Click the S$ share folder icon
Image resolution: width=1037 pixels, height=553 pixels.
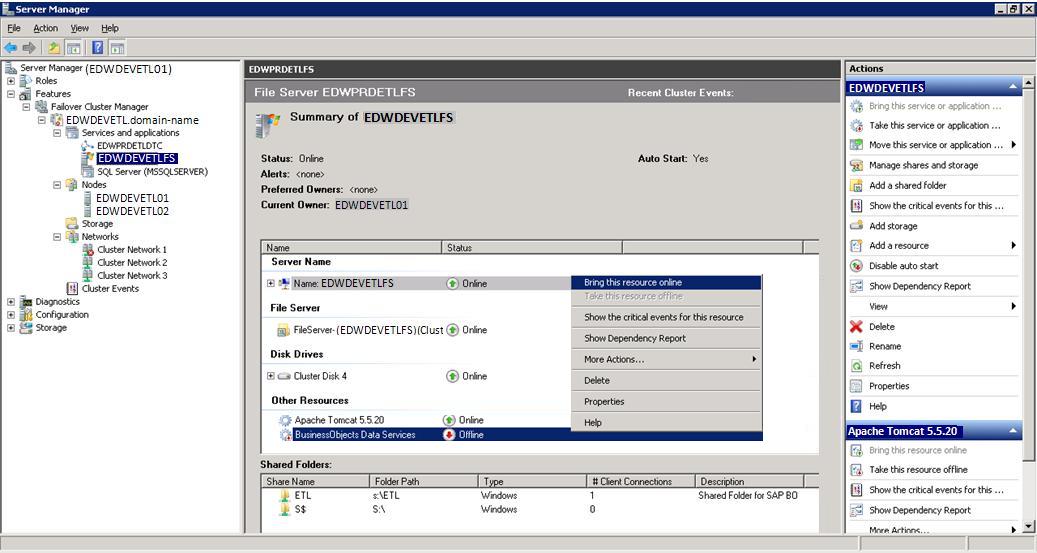coord(285,509)
